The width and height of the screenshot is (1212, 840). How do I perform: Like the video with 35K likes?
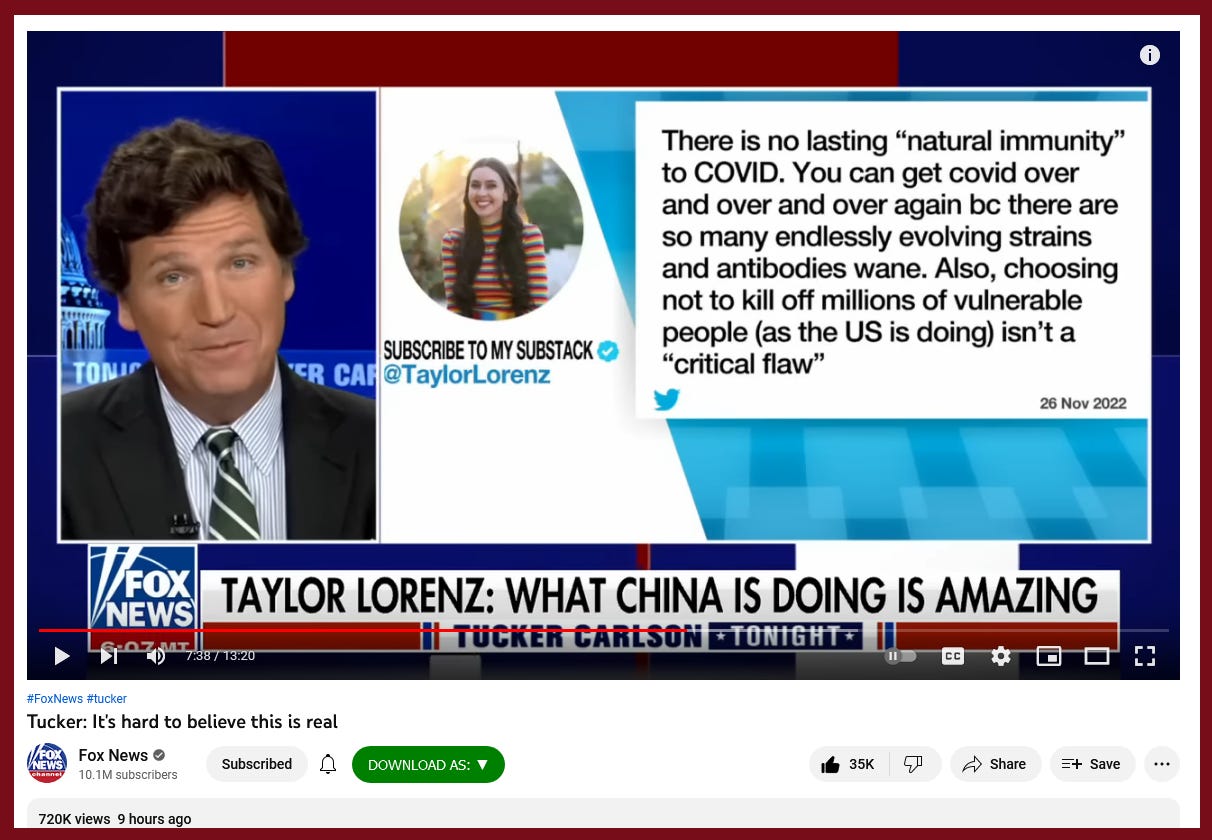pyautogui.click(x=848, y=764)
